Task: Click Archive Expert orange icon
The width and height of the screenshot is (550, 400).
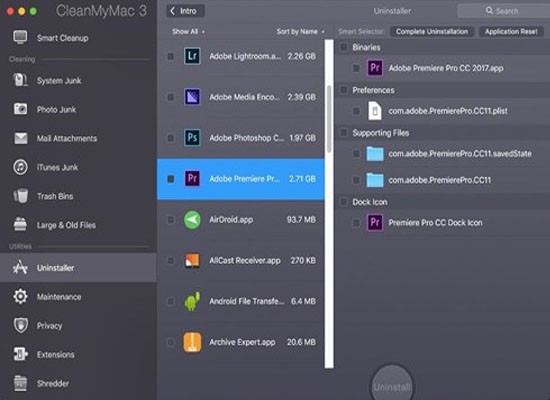Action: (x=192, y=342)
